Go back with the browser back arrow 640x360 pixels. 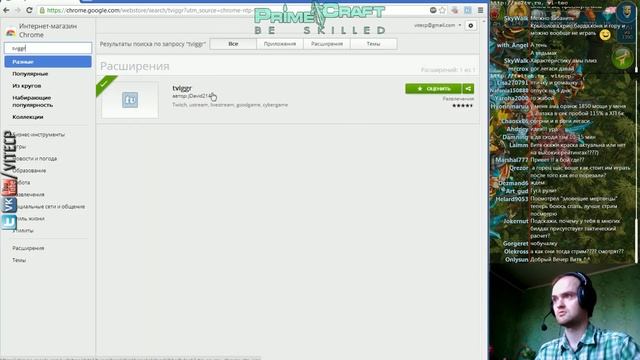pos(6,10)
